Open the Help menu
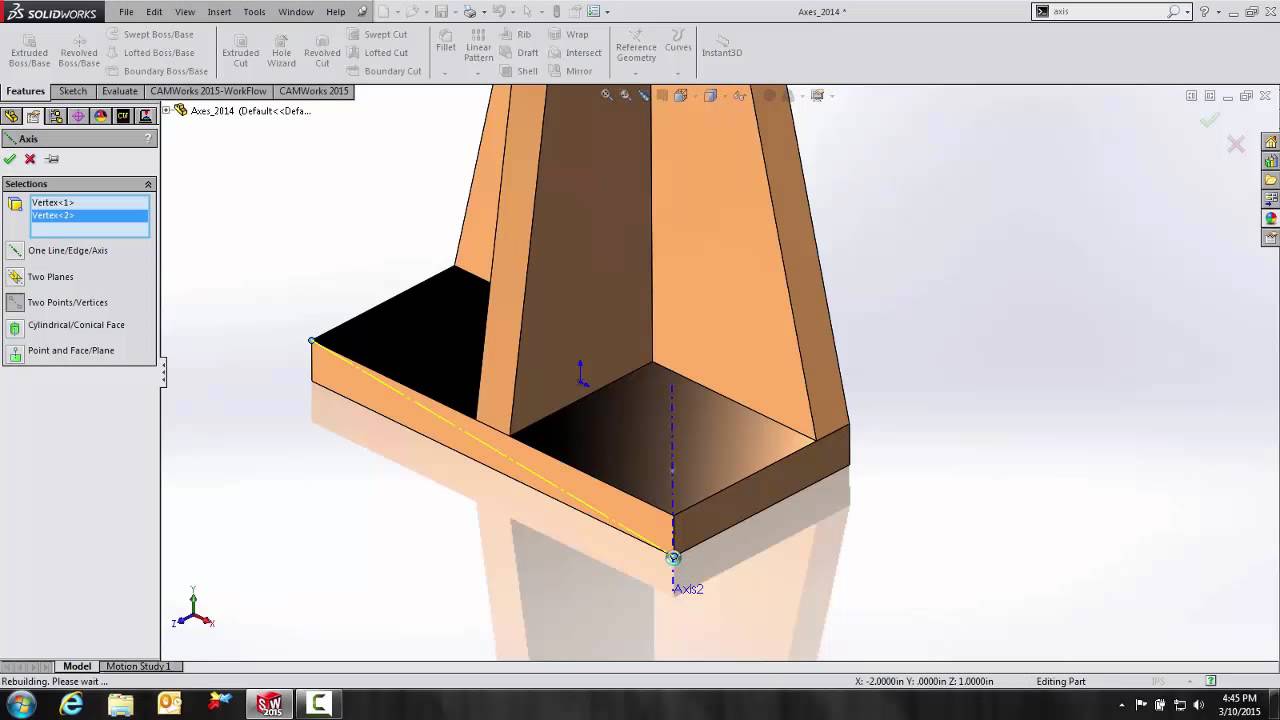Image resolution: width=1280 pixels, height=720 pixels. (336, 12)
